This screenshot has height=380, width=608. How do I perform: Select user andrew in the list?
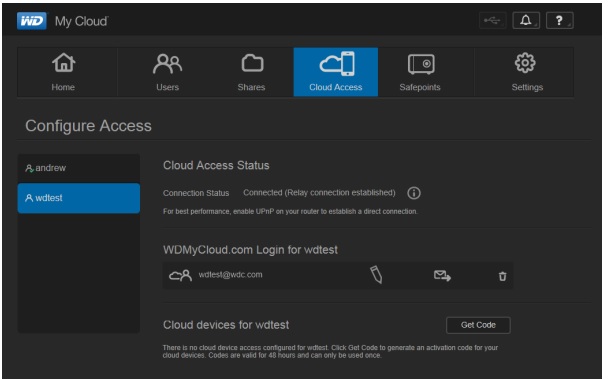(x=79, y=168)
